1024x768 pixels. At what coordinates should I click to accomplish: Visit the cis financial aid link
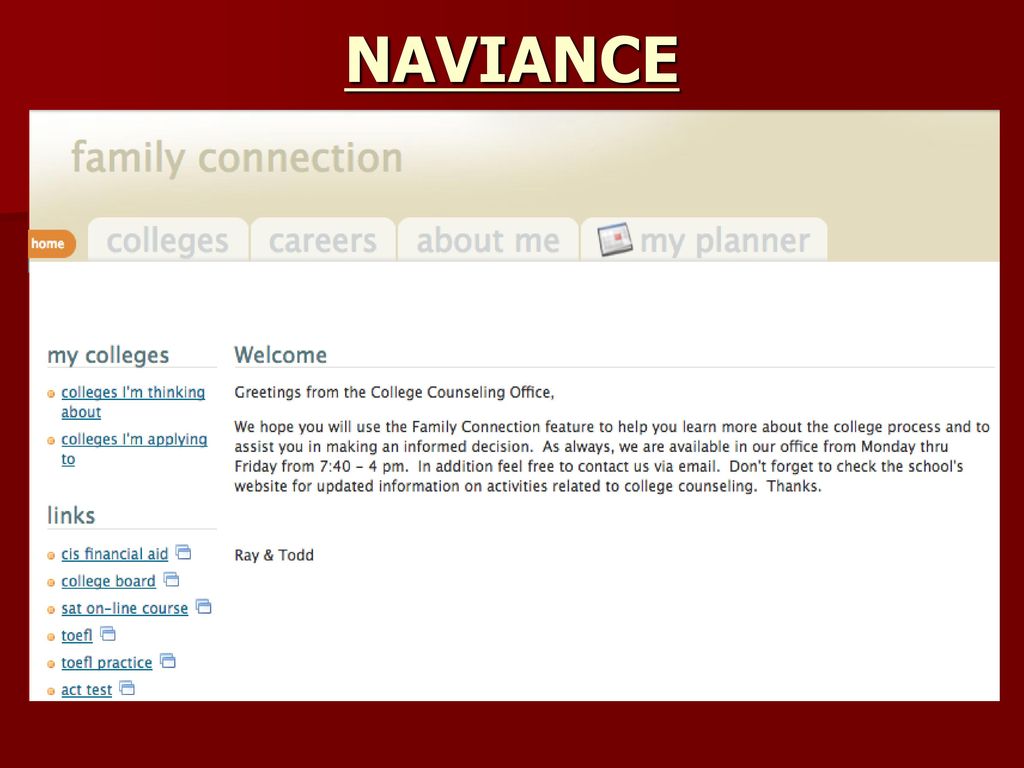pyautogui.click(x=115, y=554)
